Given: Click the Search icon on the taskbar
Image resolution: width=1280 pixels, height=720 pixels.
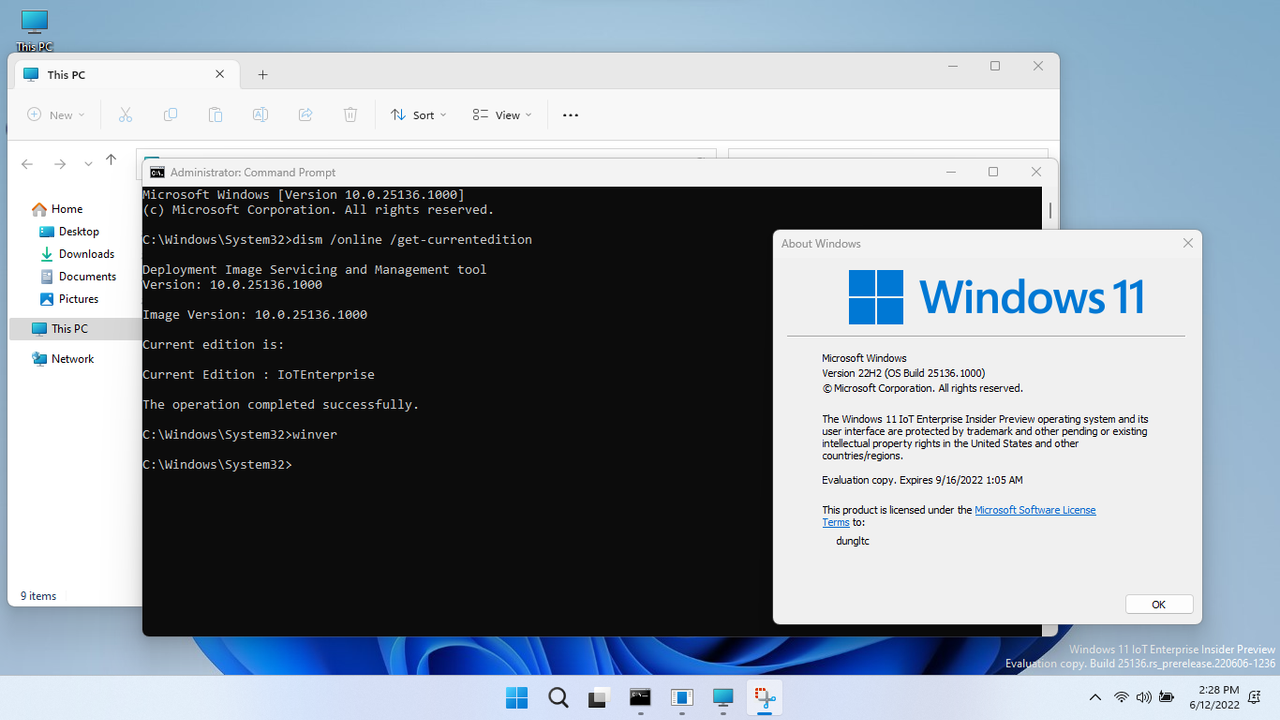Looking at the screenshot, I should pos(558,697).
